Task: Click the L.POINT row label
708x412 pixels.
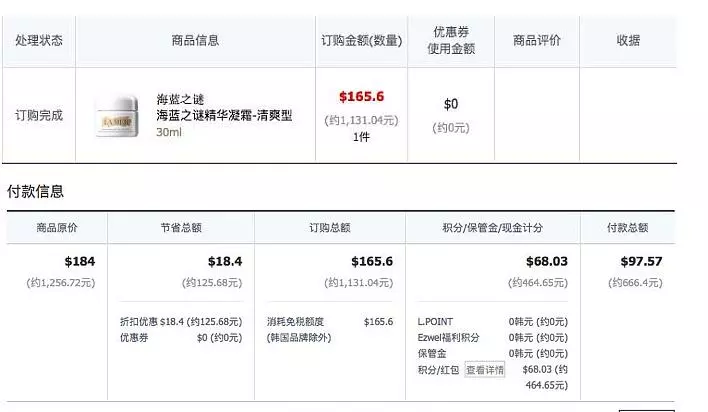Action: (435, 322)
